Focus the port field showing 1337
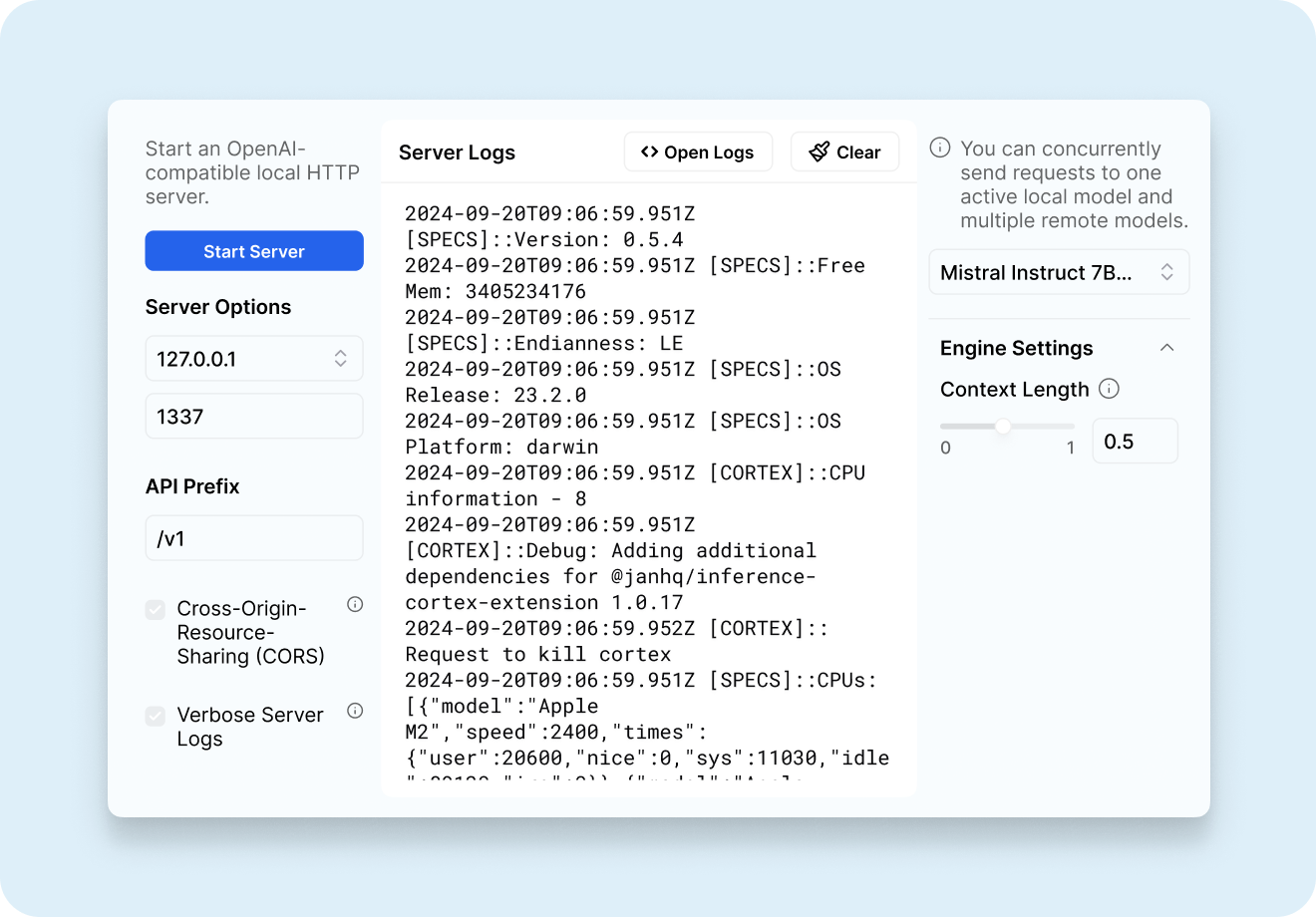Screen dimensions: 1316x917 coord(253,417)
